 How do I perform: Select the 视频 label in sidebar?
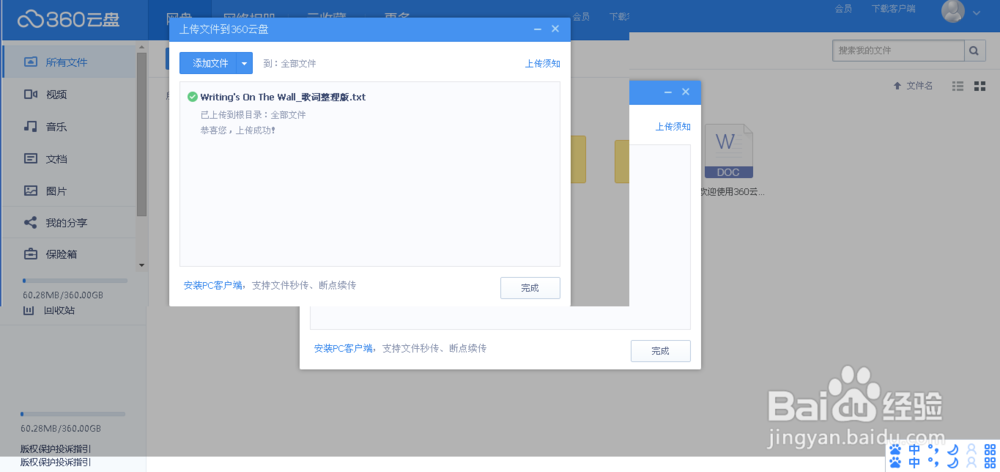[57, 95]
